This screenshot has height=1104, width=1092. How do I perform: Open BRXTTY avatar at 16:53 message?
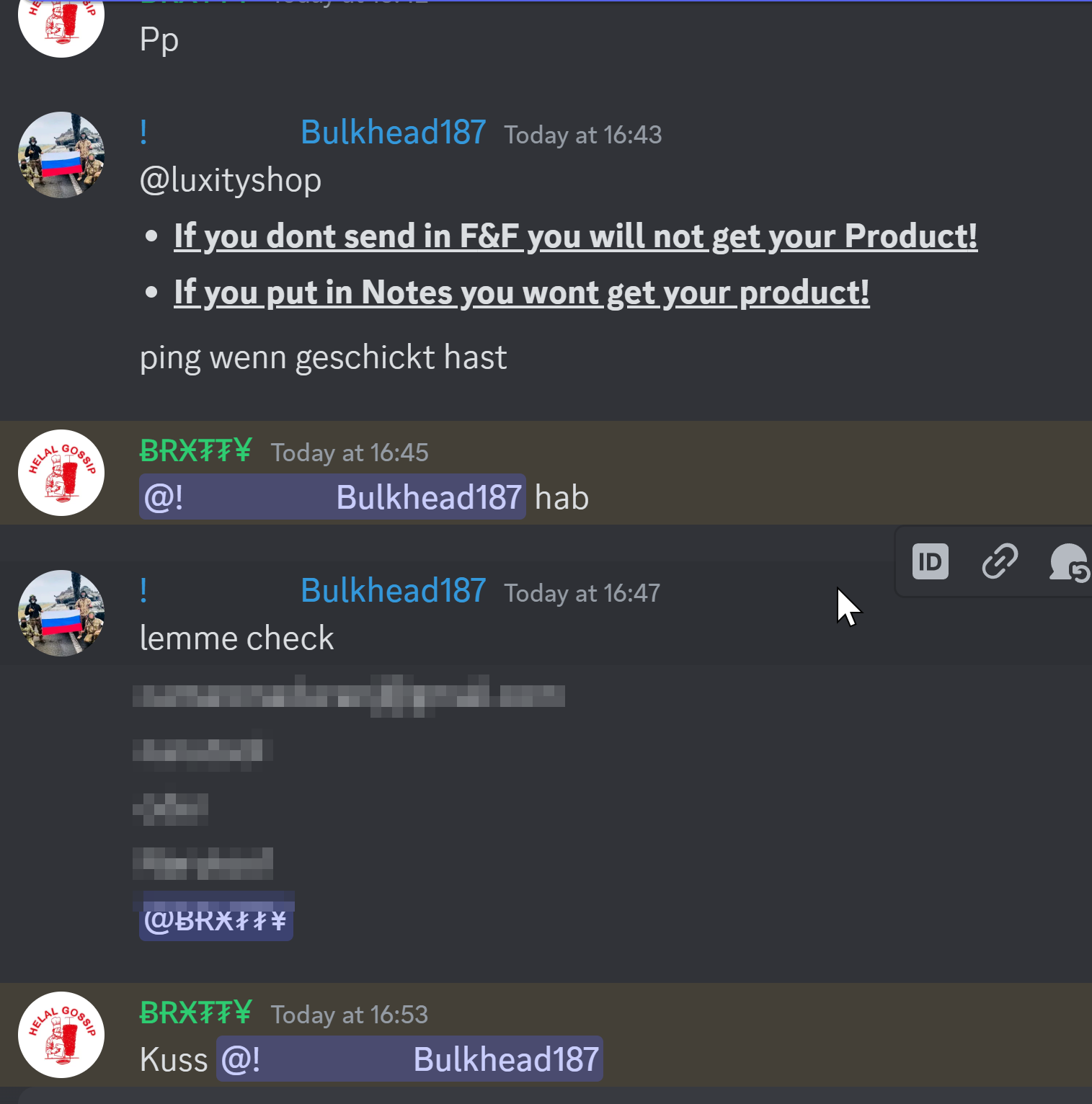coord(61,1035)
